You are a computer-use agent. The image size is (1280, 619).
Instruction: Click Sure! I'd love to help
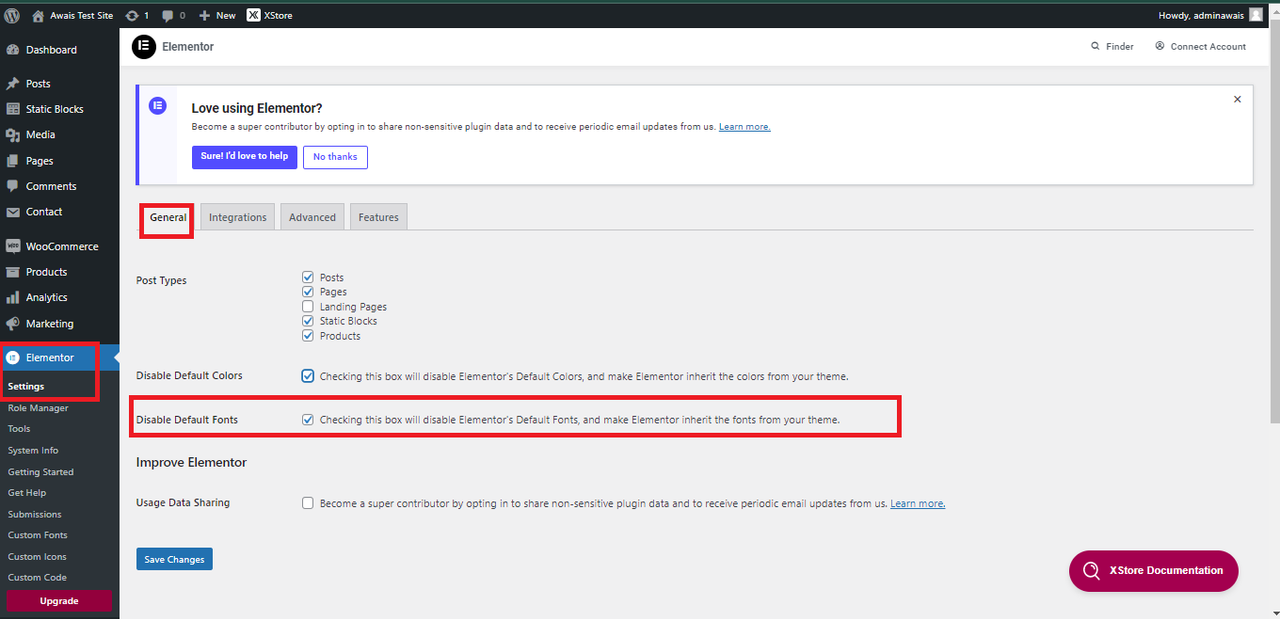click(244, 157)
